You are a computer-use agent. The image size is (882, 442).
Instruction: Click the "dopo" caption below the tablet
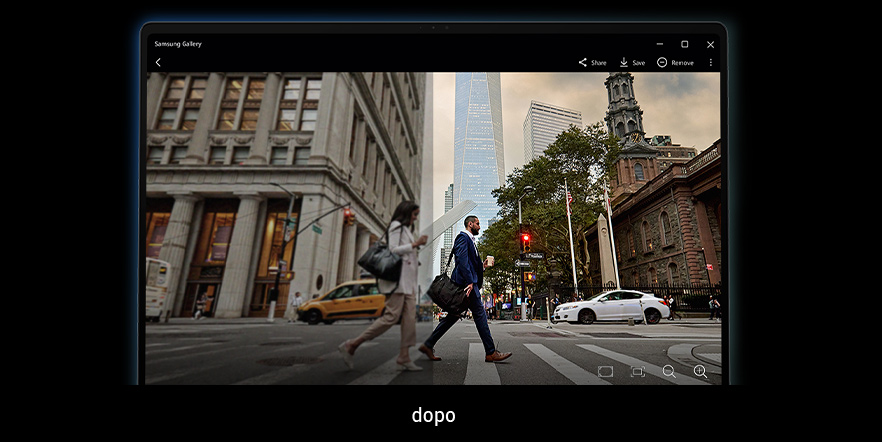coord(433,416)
